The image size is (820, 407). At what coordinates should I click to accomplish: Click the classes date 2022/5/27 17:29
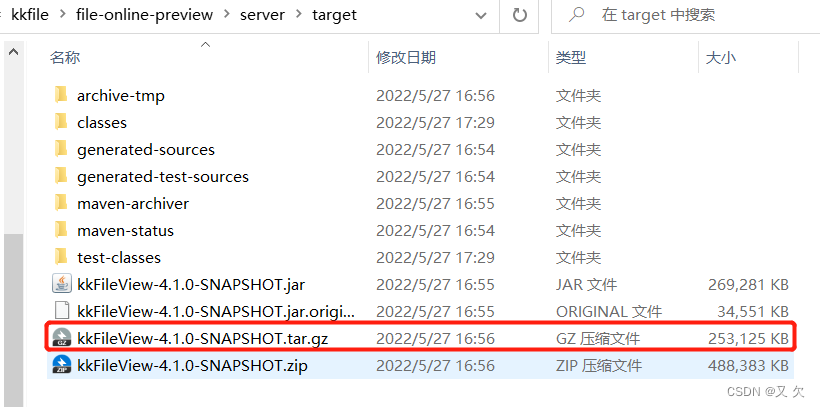pyautogui.click(x=435, y=122)
